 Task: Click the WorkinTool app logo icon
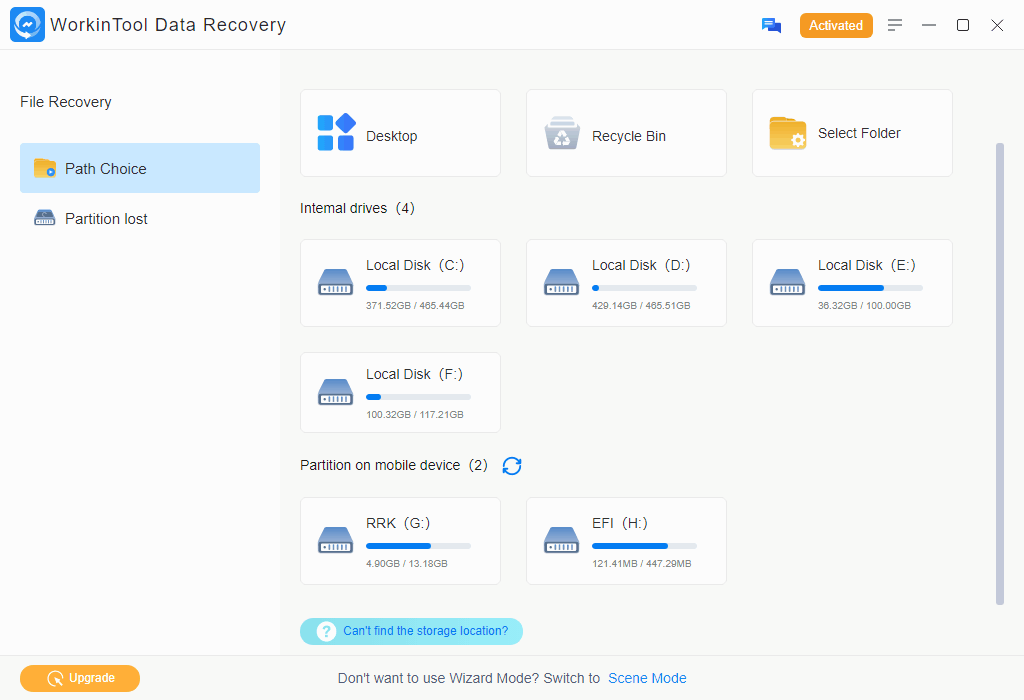pyautogui.click(x=27, y=25)
